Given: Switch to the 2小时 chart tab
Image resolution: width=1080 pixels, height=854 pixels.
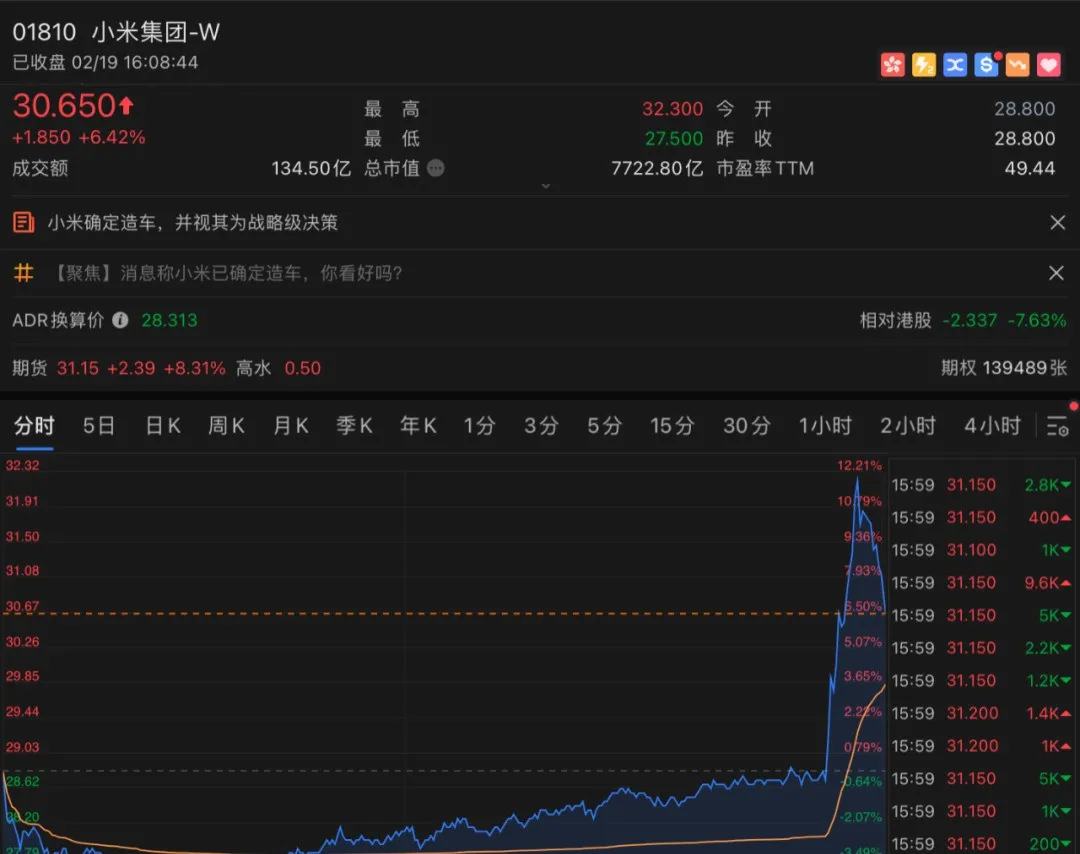Looking at the screenshot, I should (908, 426).
